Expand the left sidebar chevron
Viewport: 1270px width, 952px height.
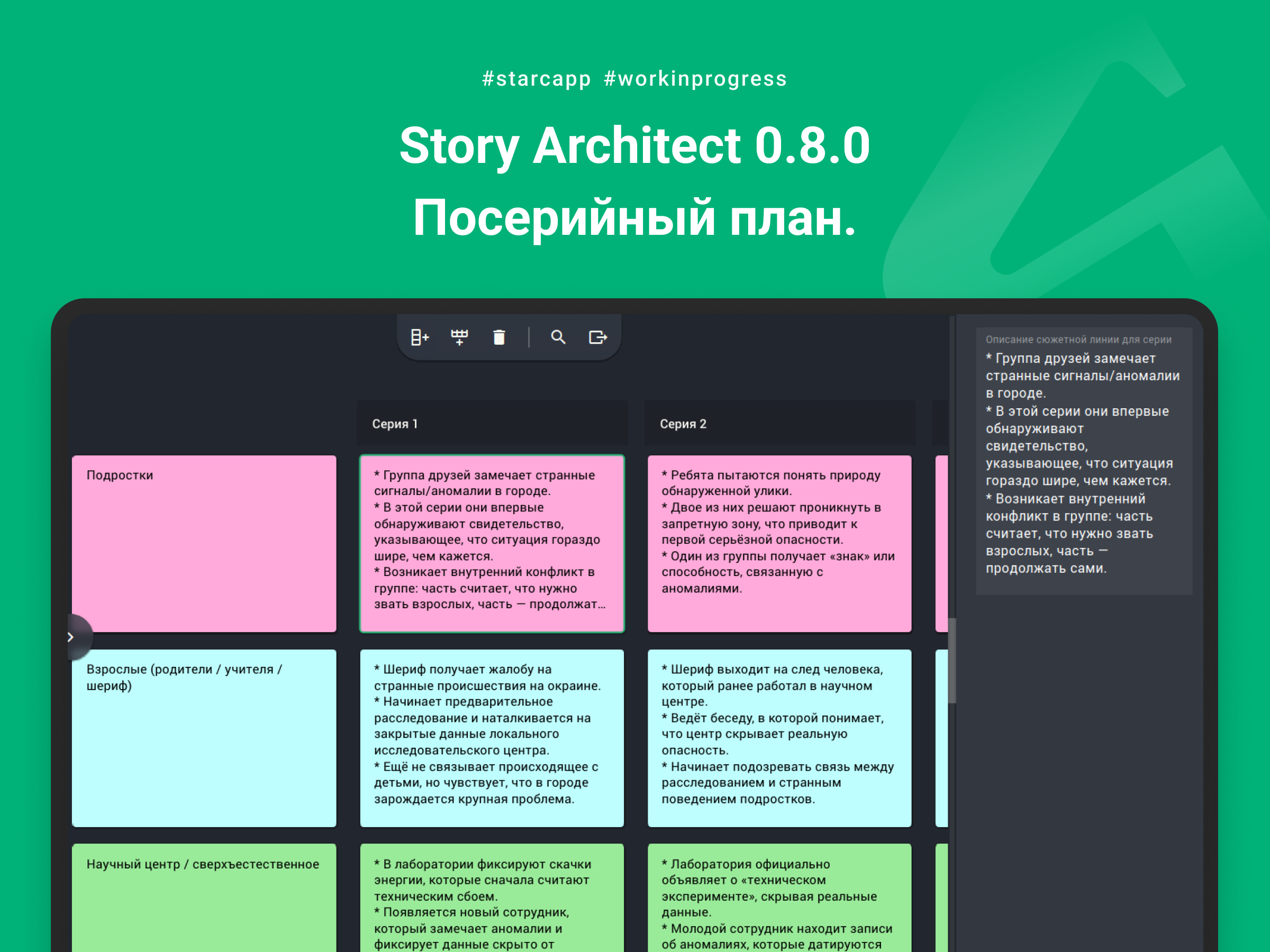71,637
